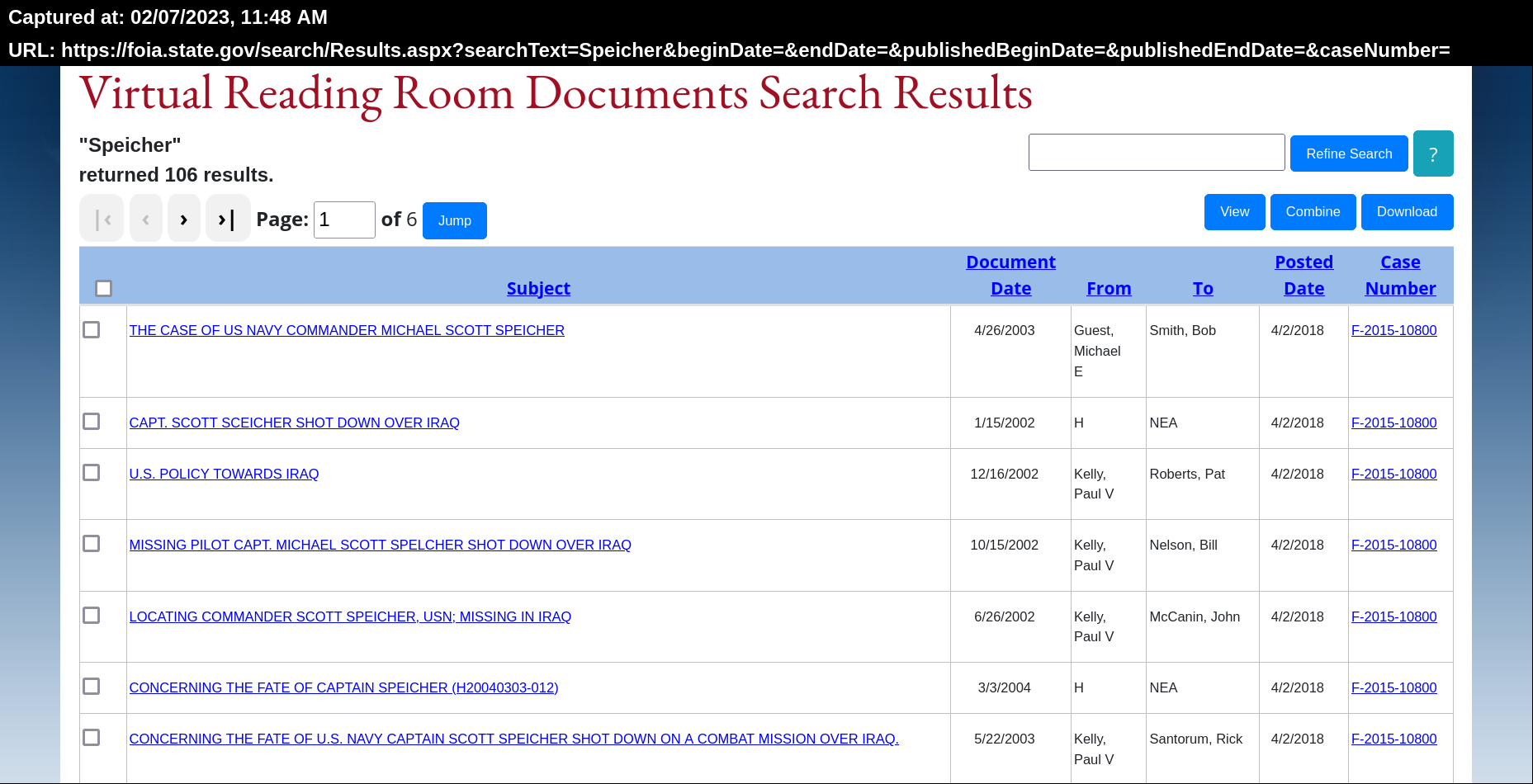This screenshot has width=1533, height=784.
Task: Open case F-2015-10800 in 3/3/2004 row
Action: point(1393,687)
